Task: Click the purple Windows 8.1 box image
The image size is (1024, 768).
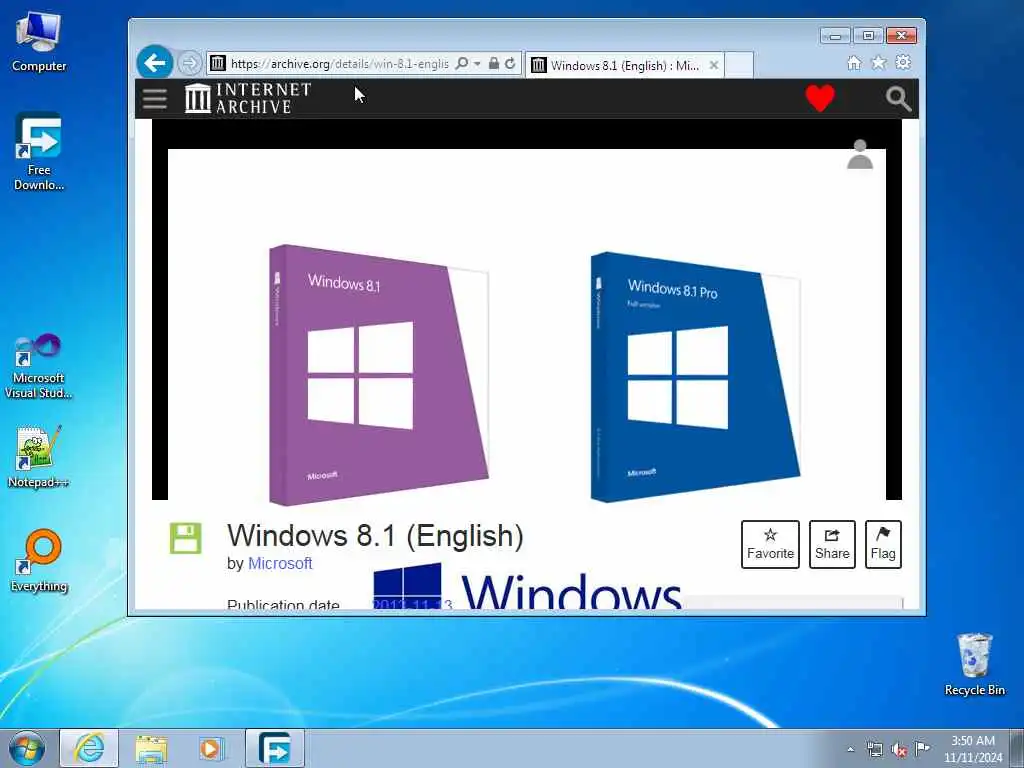Action: 379,375
